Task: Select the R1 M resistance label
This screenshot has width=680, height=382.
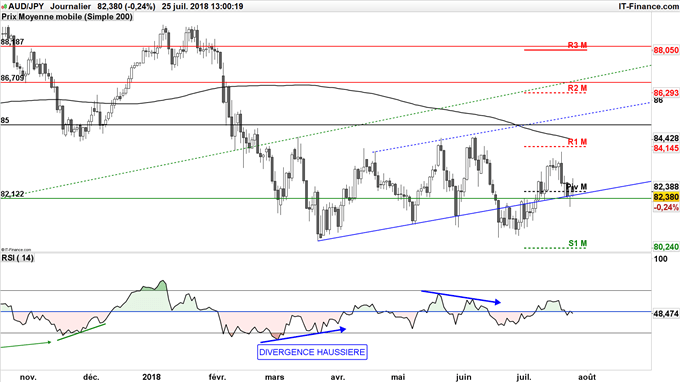Action: pos(577,142)
